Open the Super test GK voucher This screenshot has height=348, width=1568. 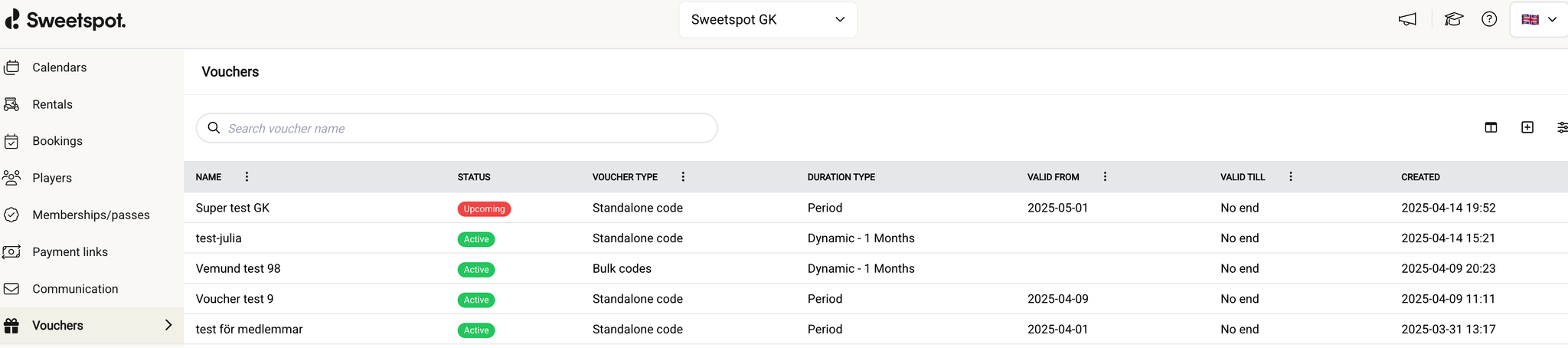[233, 208]
